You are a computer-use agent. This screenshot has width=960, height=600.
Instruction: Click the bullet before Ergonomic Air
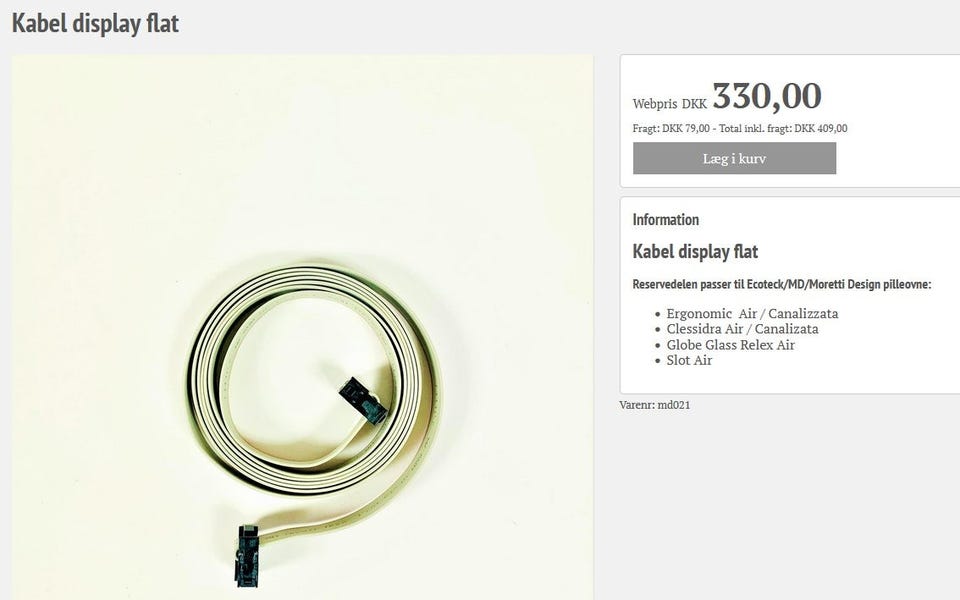point(658,314)
